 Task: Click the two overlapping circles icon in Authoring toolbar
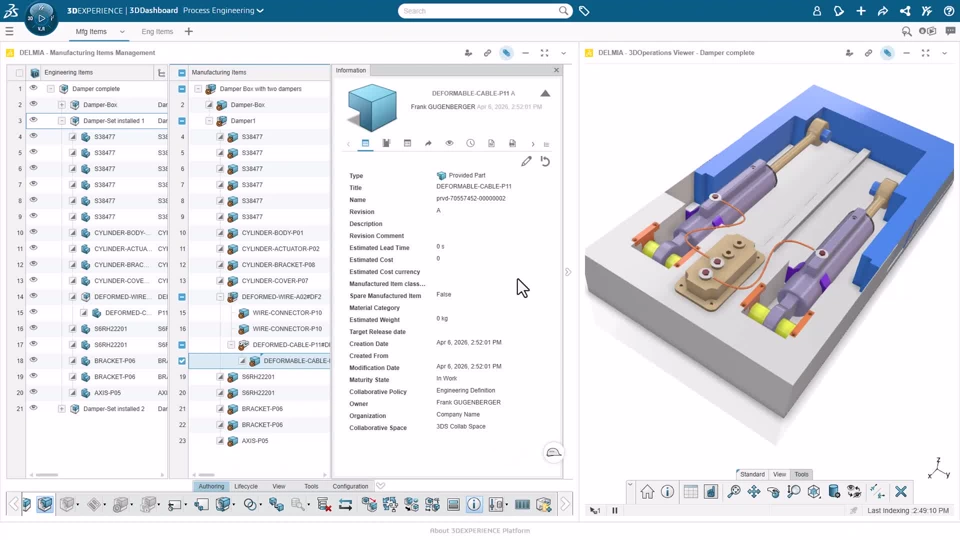[x=250, y=504]
